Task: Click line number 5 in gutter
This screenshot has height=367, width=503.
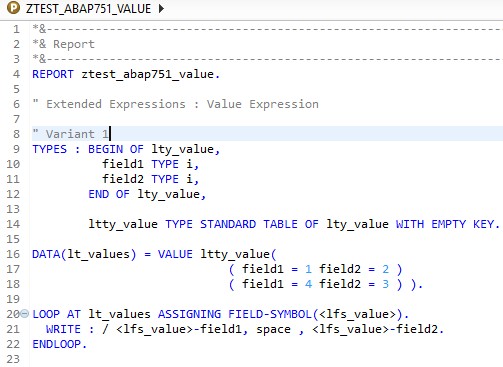Action: [x=16, y=89]
